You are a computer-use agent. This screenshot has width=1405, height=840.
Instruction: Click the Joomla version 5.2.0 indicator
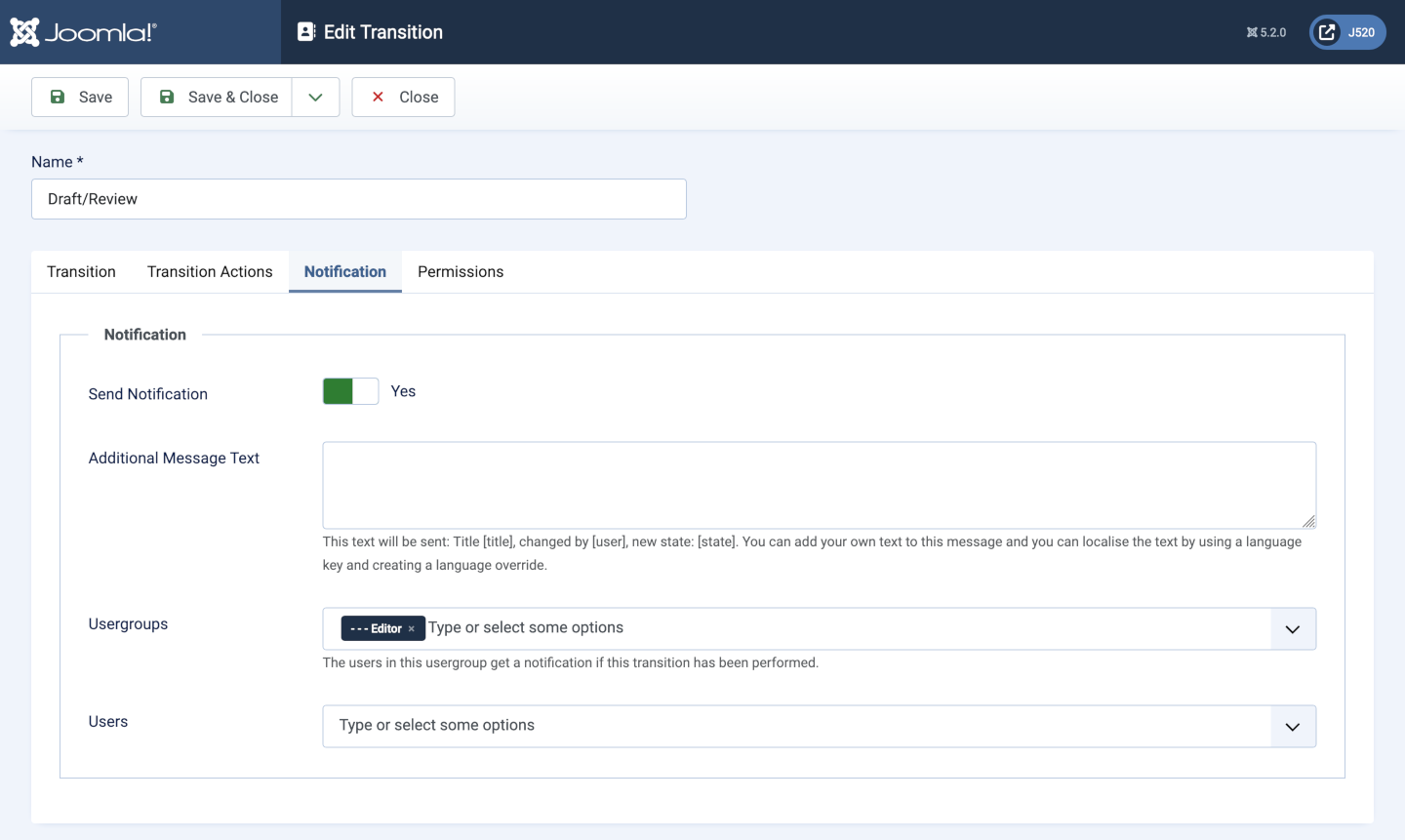pyautogui.click(x=1264, y=31)
